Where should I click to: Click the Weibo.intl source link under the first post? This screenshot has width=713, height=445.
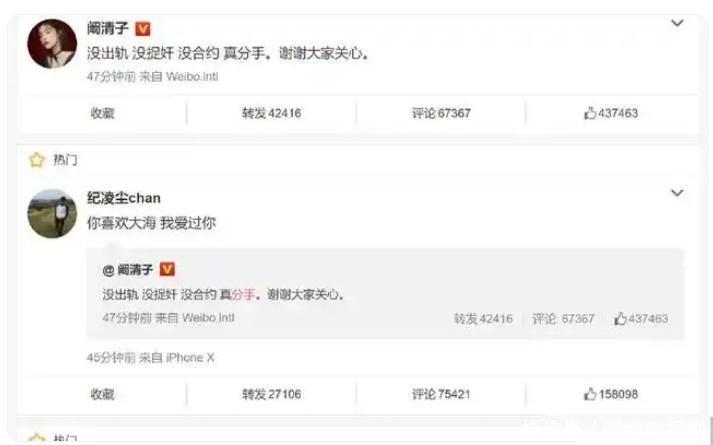click(192, 77)
